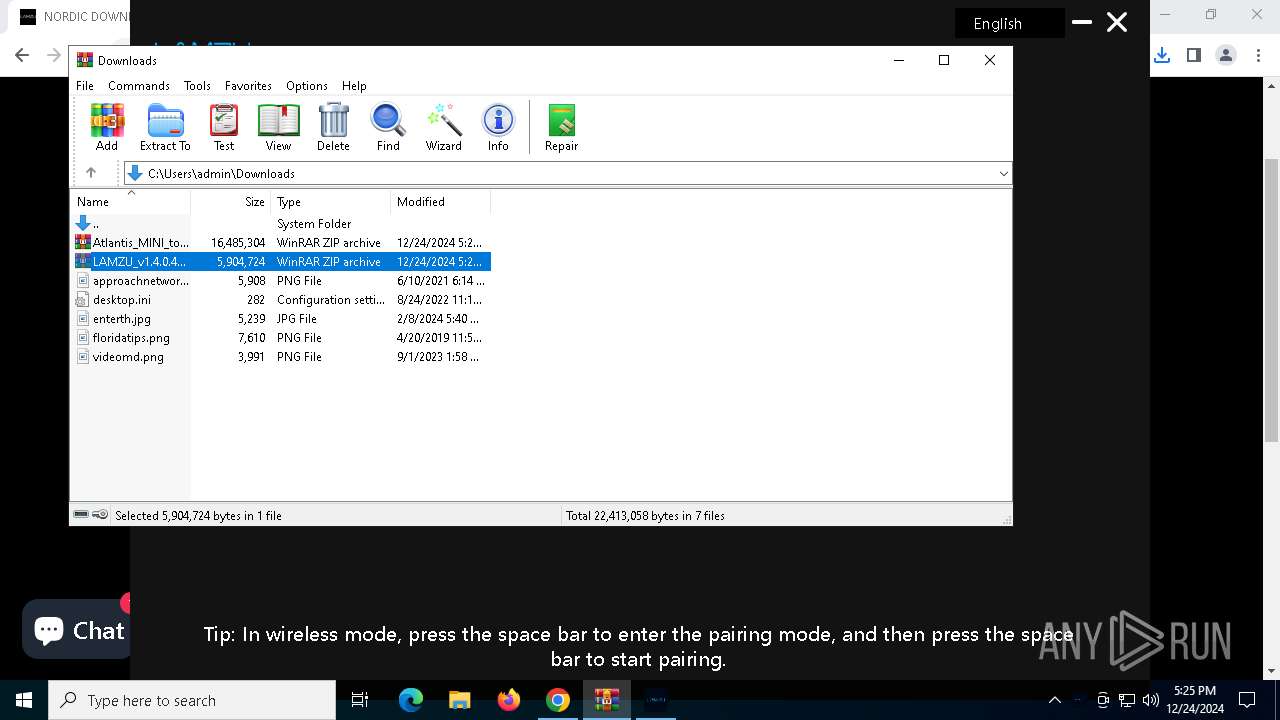Open the Windows Start menu
Screen dimensions: 1280x720
(24, 700)
